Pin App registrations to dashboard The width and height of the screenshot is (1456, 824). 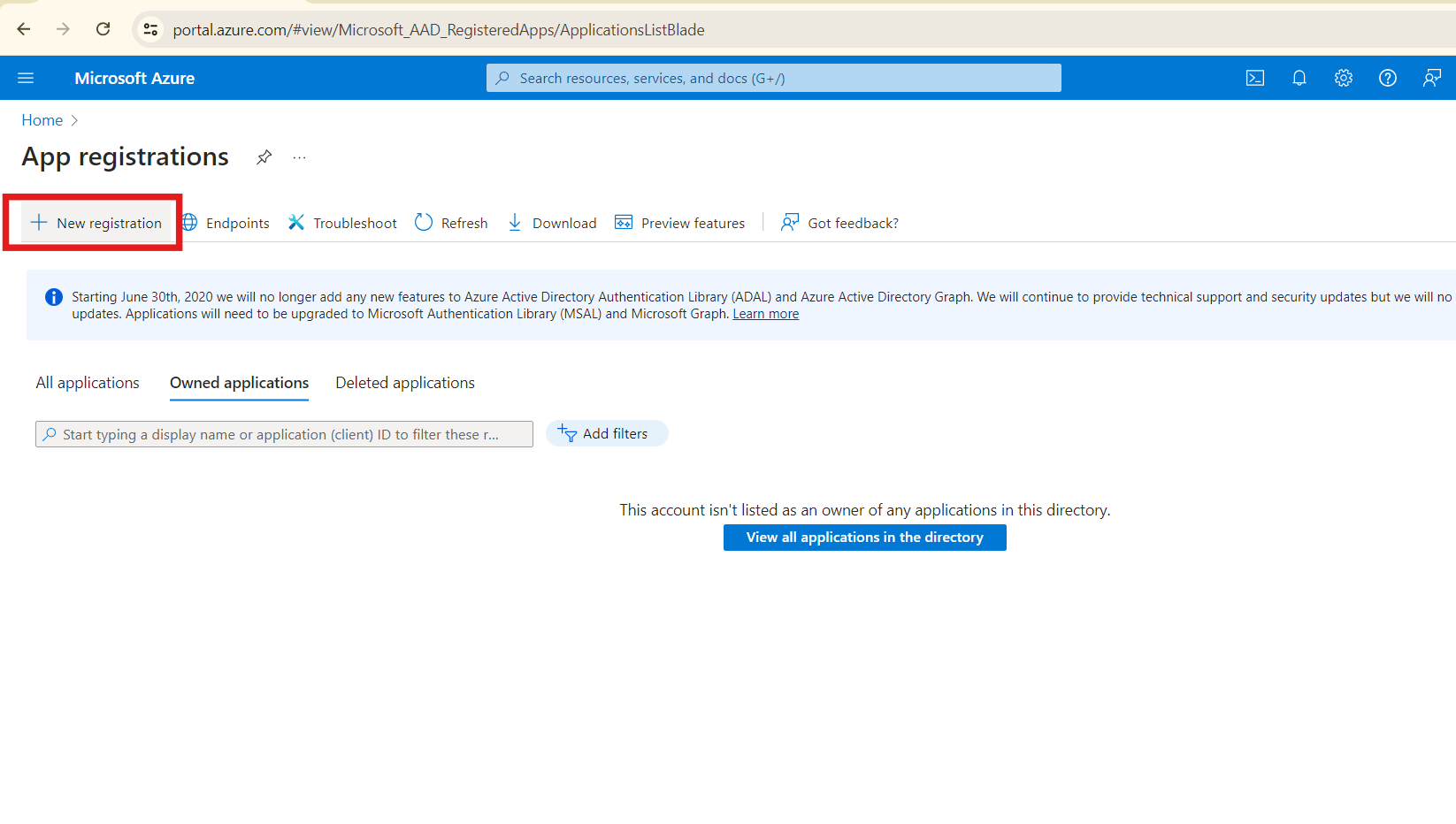pos(264,157)
